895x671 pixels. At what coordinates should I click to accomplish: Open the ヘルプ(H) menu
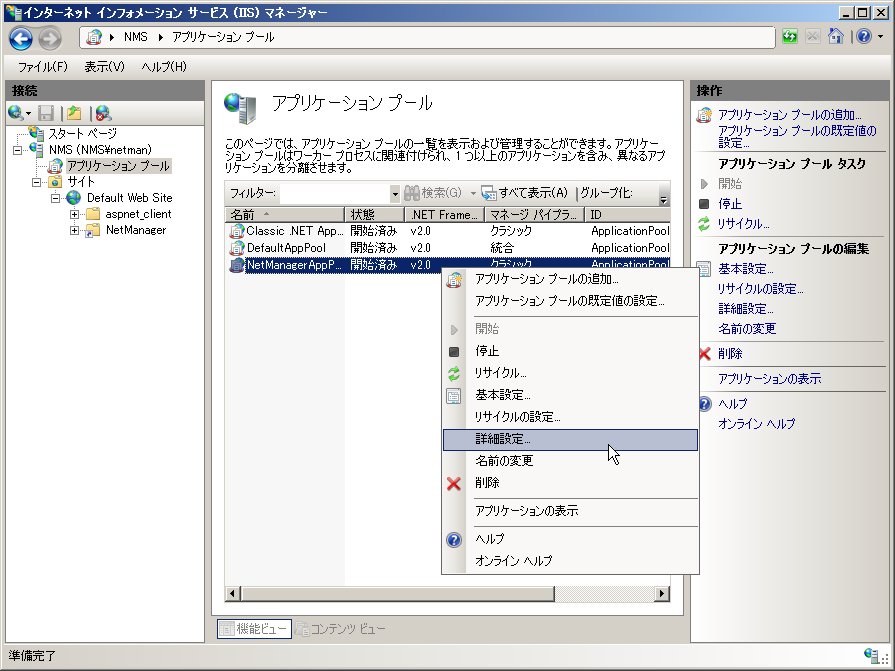point(164,67)
